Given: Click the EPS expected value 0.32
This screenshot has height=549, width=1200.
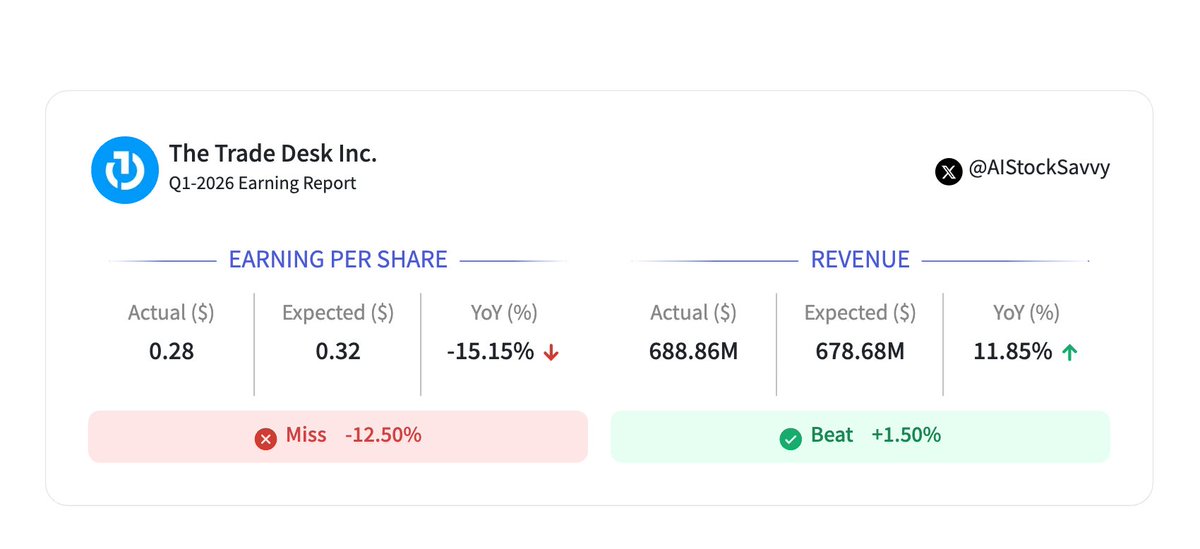Looking at the screenshot, I should [x=338, y=352].
